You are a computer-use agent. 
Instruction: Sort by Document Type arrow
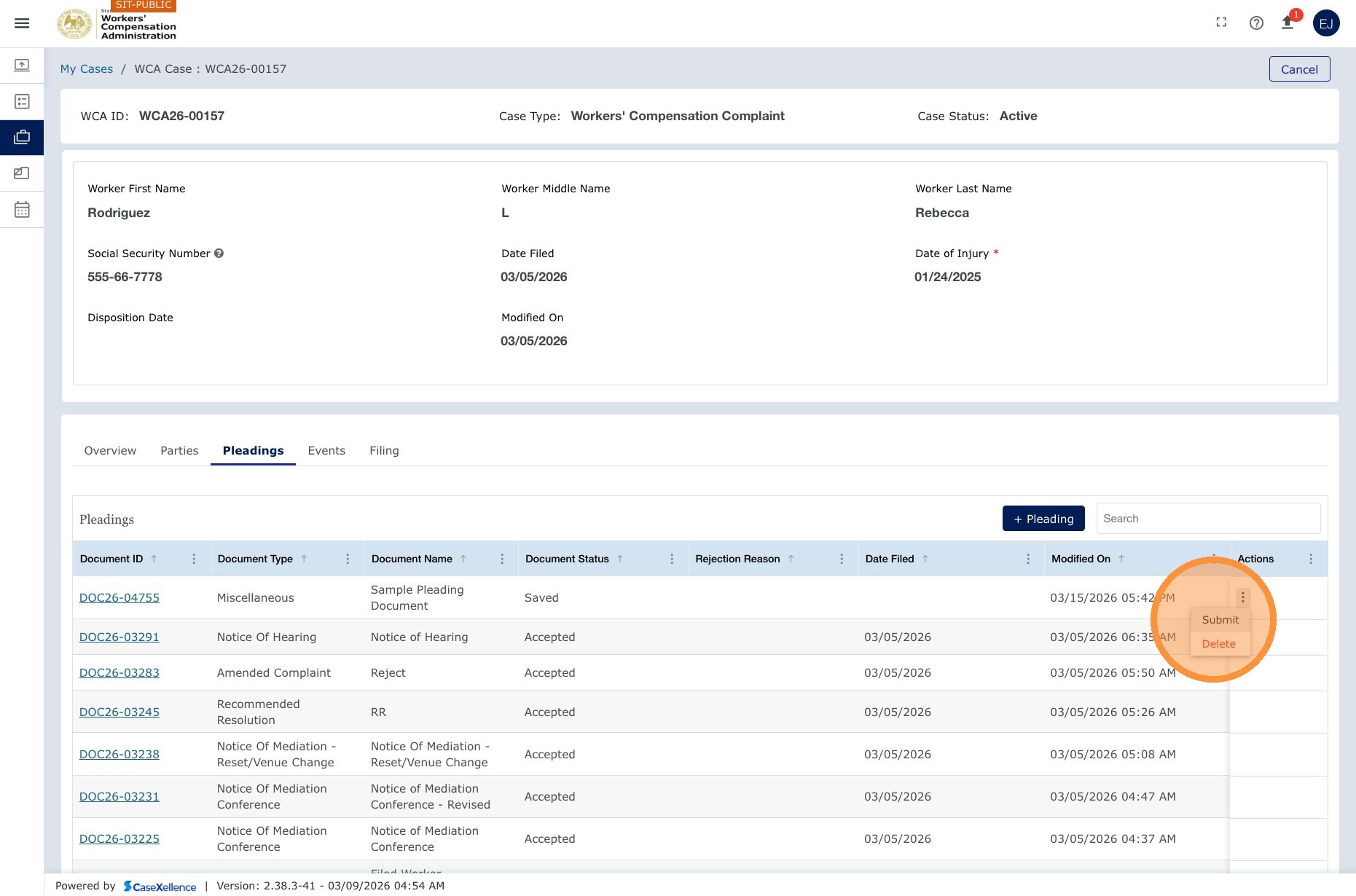[304, 559]
